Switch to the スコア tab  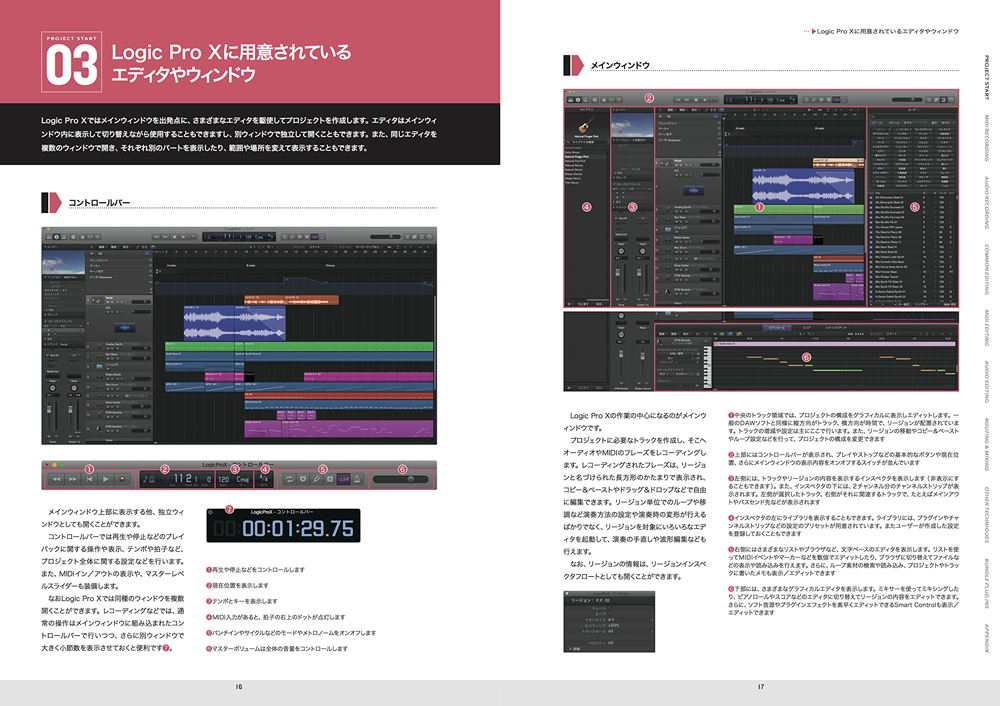point(806,328)
